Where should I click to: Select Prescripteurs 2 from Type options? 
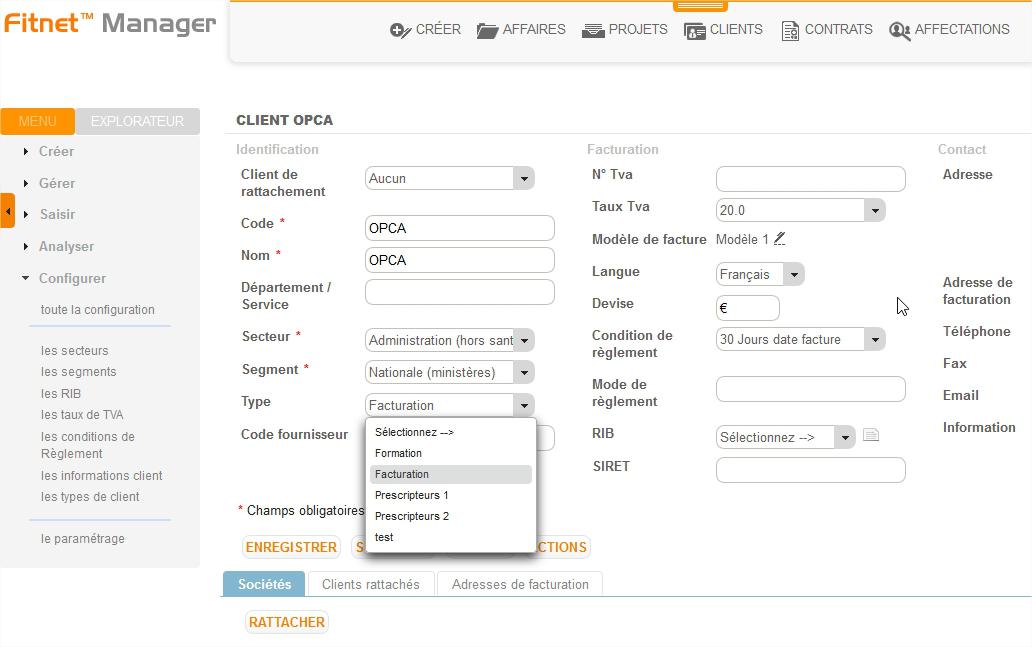(x=411, y=516)
